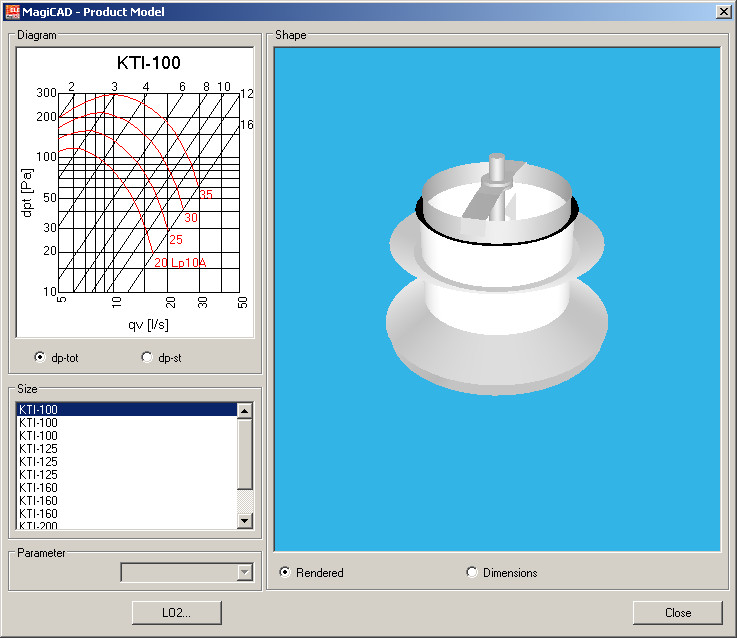Click the Size list scroll-up arrow
Screen dimensions: 737x638
click(x=244, y=411)
